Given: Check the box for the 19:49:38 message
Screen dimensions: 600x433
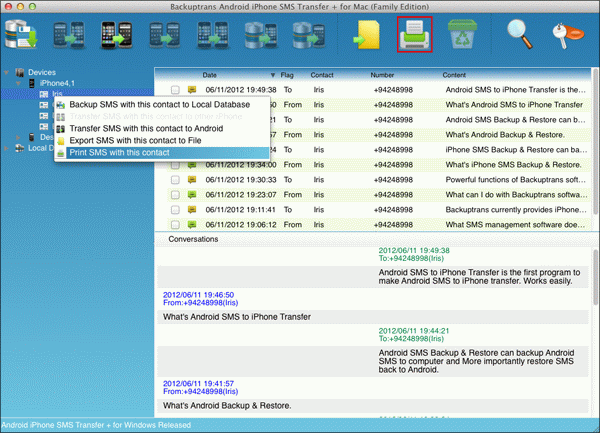Looking at the screenshot, I should (175, 90).
